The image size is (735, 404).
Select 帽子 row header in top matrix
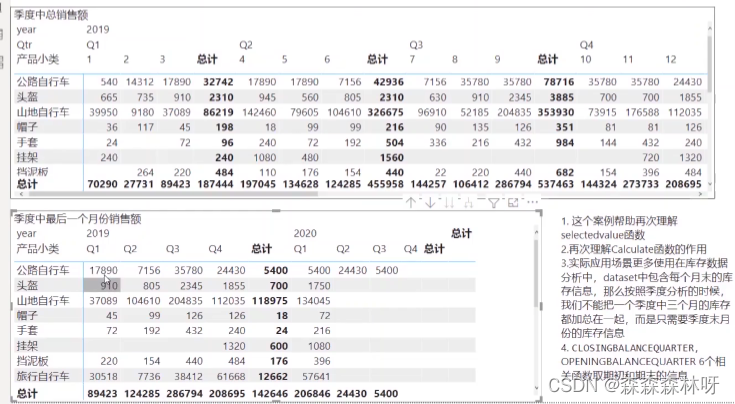pos(27,127)
